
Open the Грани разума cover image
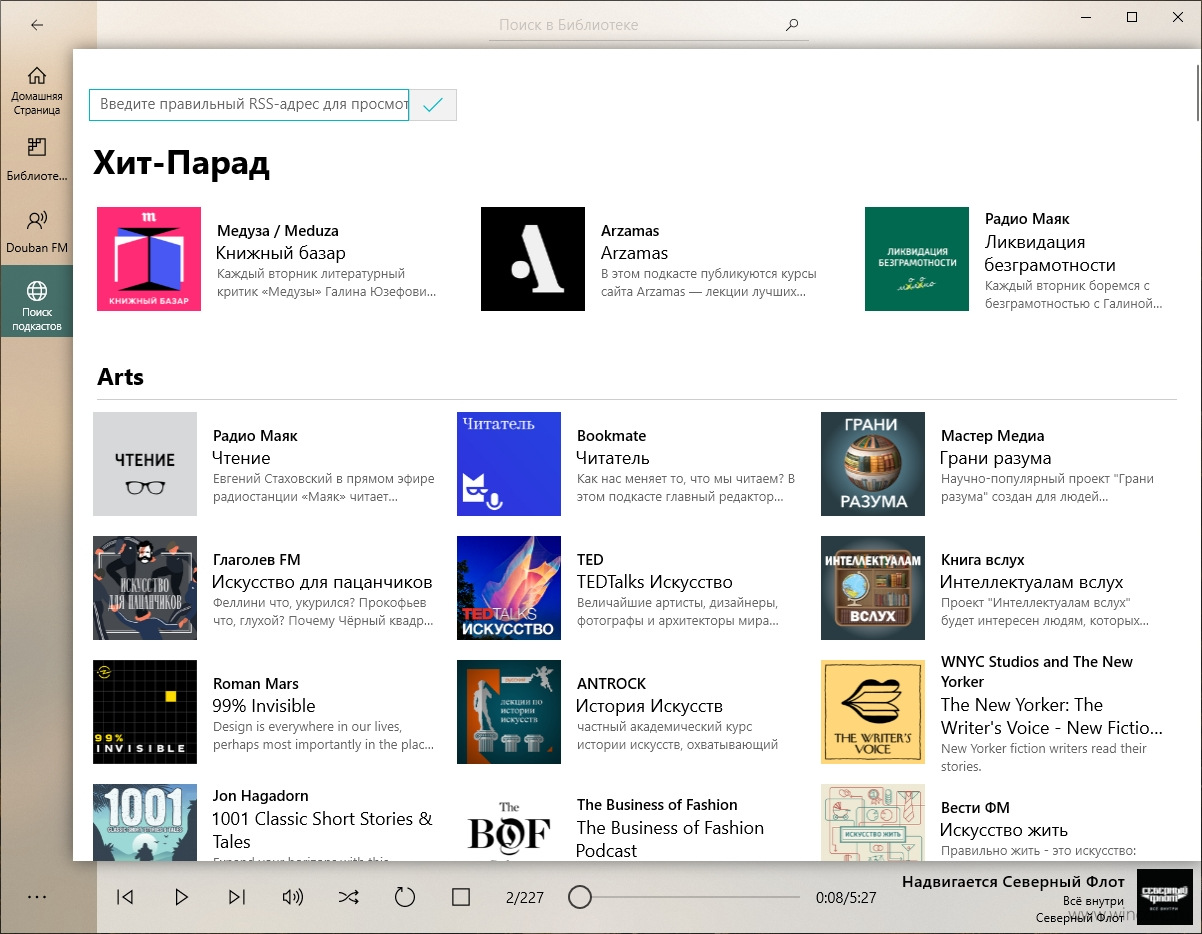click(873, 464)
